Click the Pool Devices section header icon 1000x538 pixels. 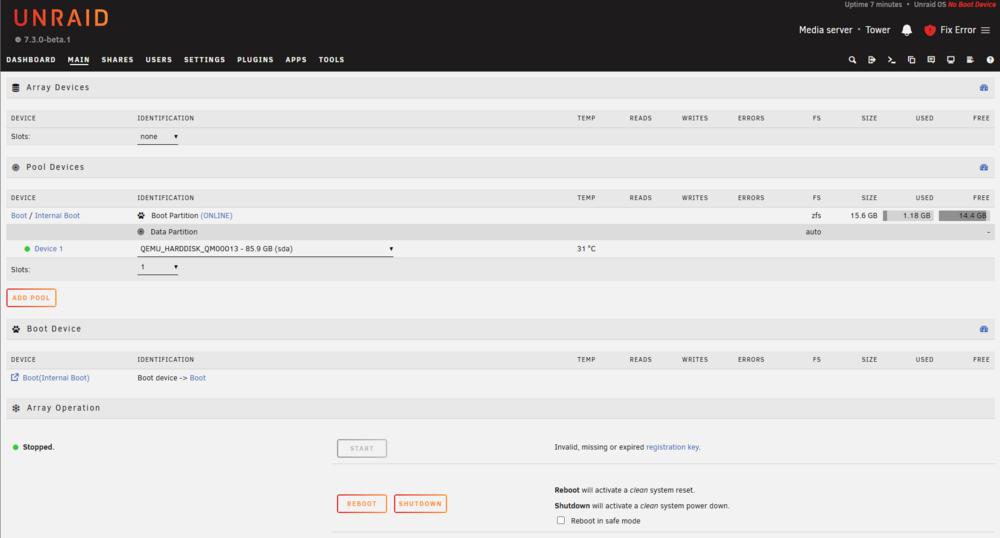click(16, 168)
